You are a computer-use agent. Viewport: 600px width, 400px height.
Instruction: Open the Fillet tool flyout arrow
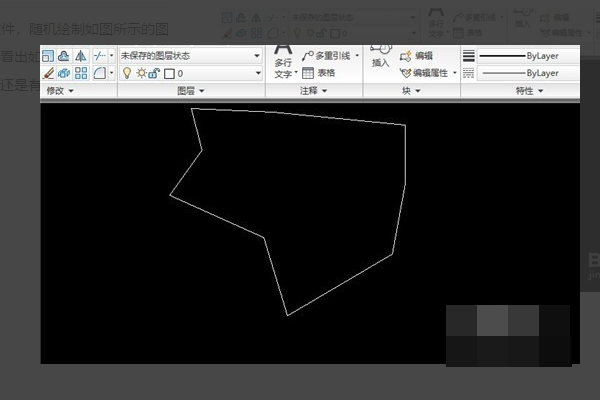(x=112, y=73)
